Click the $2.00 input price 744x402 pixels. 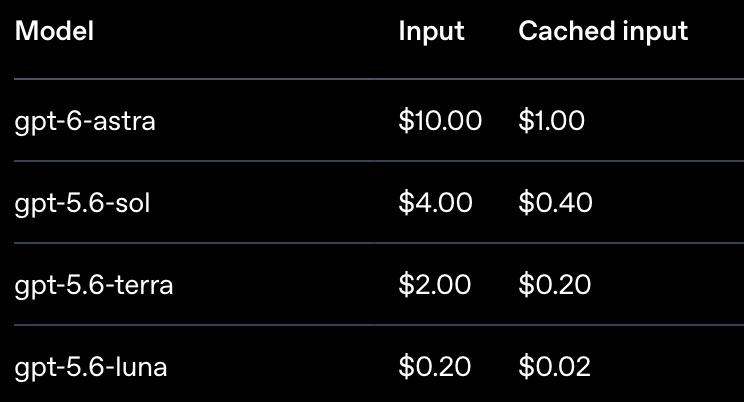(x=435, y=285)
